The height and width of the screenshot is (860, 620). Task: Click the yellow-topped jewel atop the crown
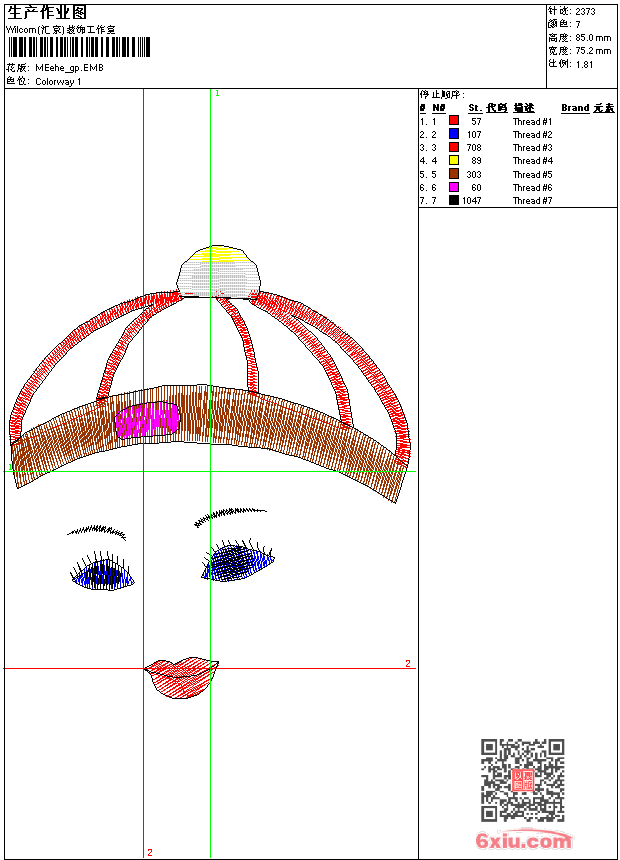coord(222,270)
